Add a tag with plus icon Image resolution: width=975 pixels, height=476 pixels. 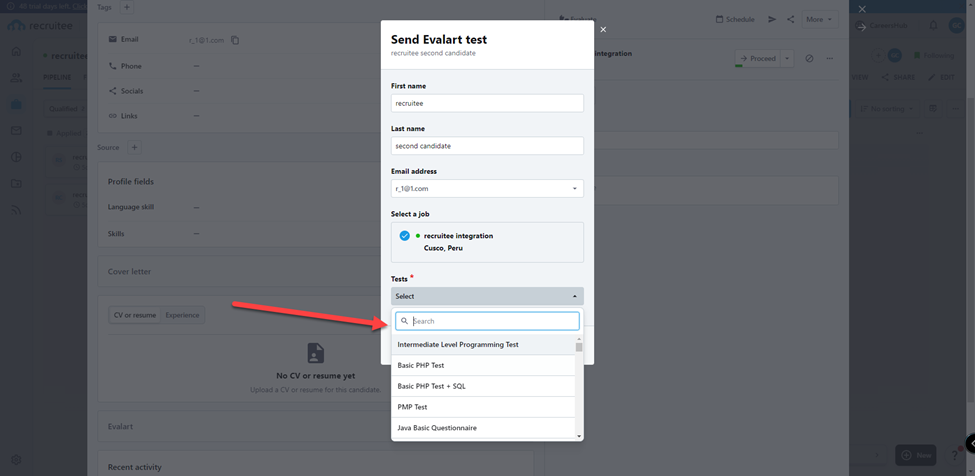[x=127, y=7]
